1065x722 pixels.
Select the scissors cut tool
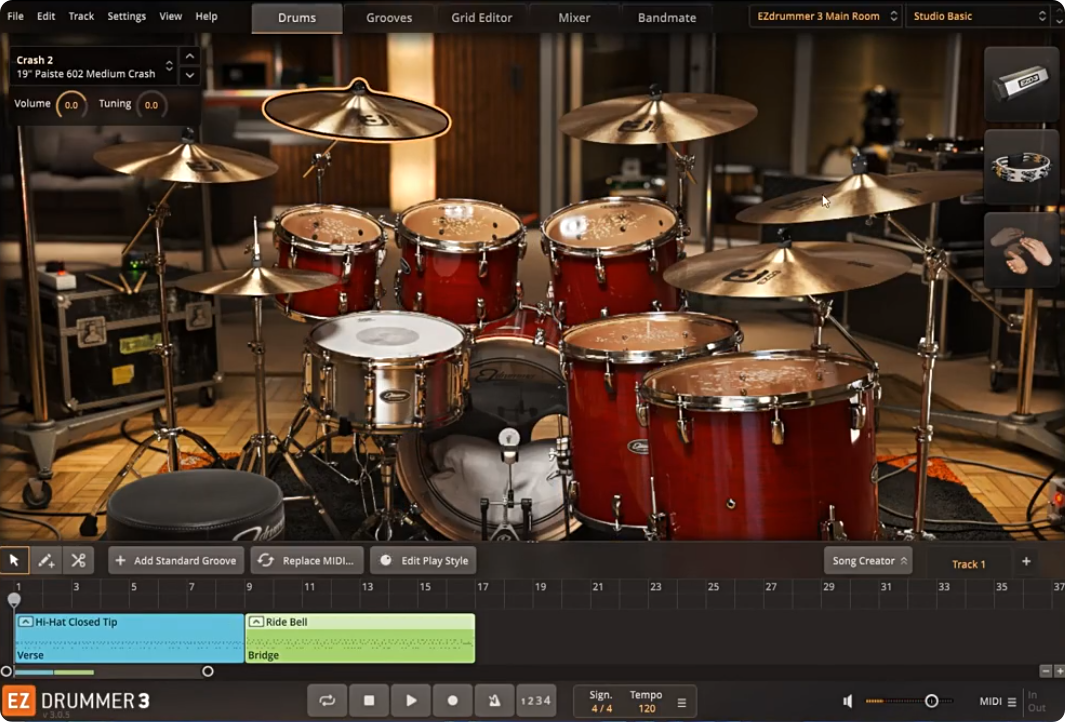(78, 560)
